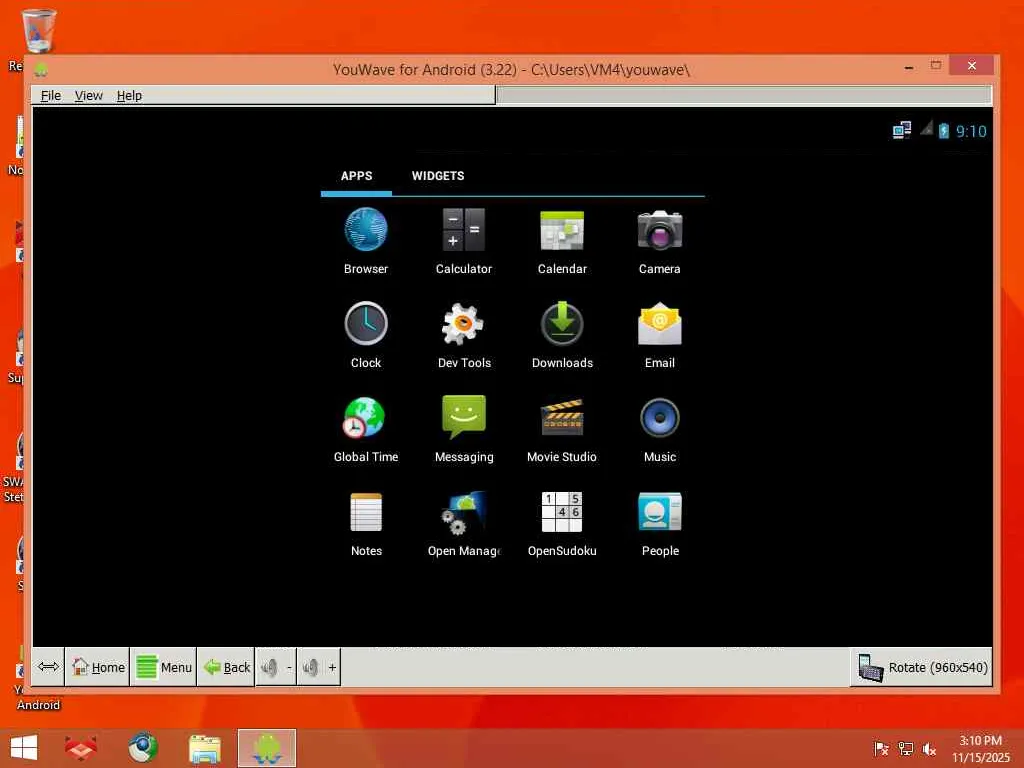Click Rotate (960x540) button

(921, 667)
